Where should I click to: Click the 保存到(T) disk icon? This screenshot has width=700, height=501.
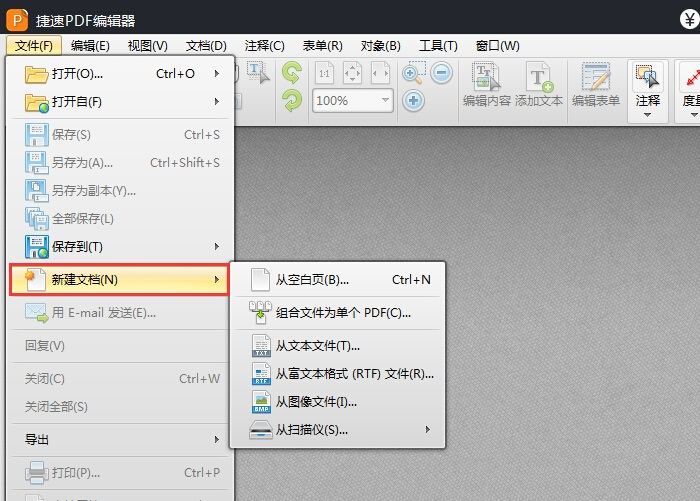(x=37, y=247)
